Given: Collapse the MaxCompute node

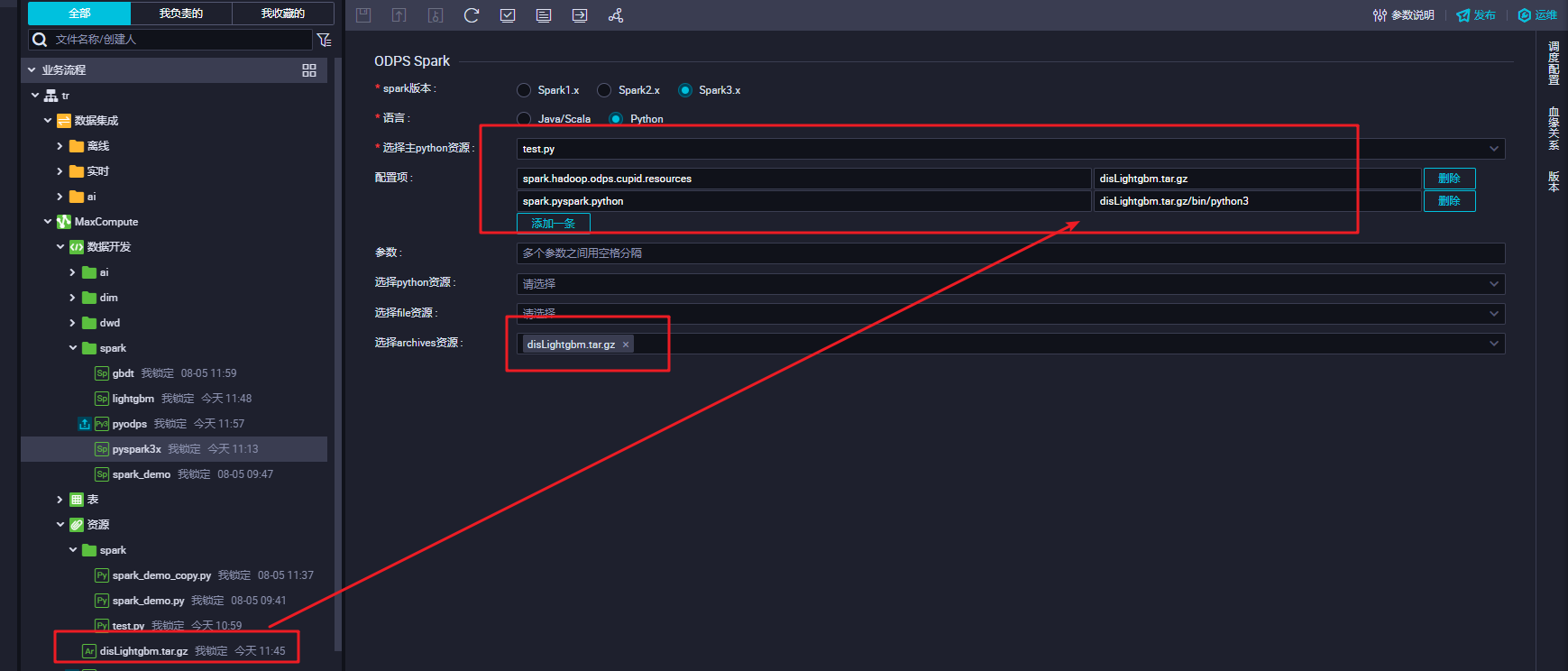Looking at the screenshot, I should point(48,222).
